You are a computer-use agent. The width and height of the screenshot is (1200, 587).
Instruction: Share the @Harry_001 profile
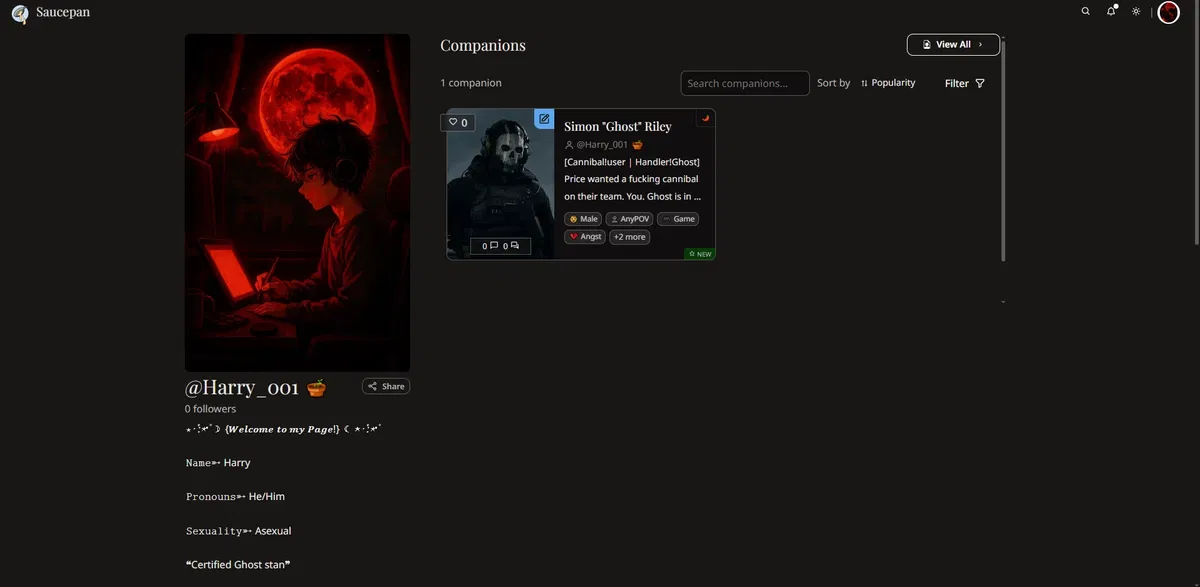pyautogui.click(x=386, y=386)
